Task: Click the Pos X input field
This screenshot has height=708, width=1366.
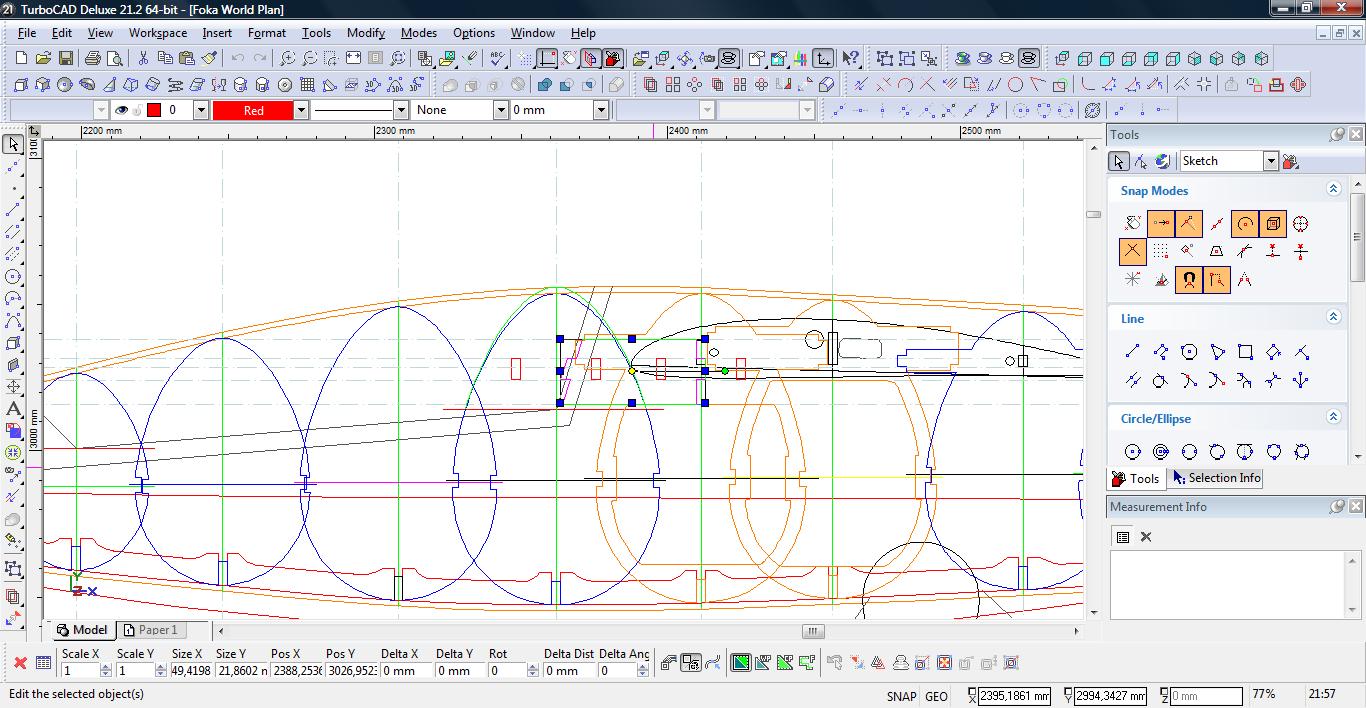Action: pyautogui.click(x=297, y=671)
